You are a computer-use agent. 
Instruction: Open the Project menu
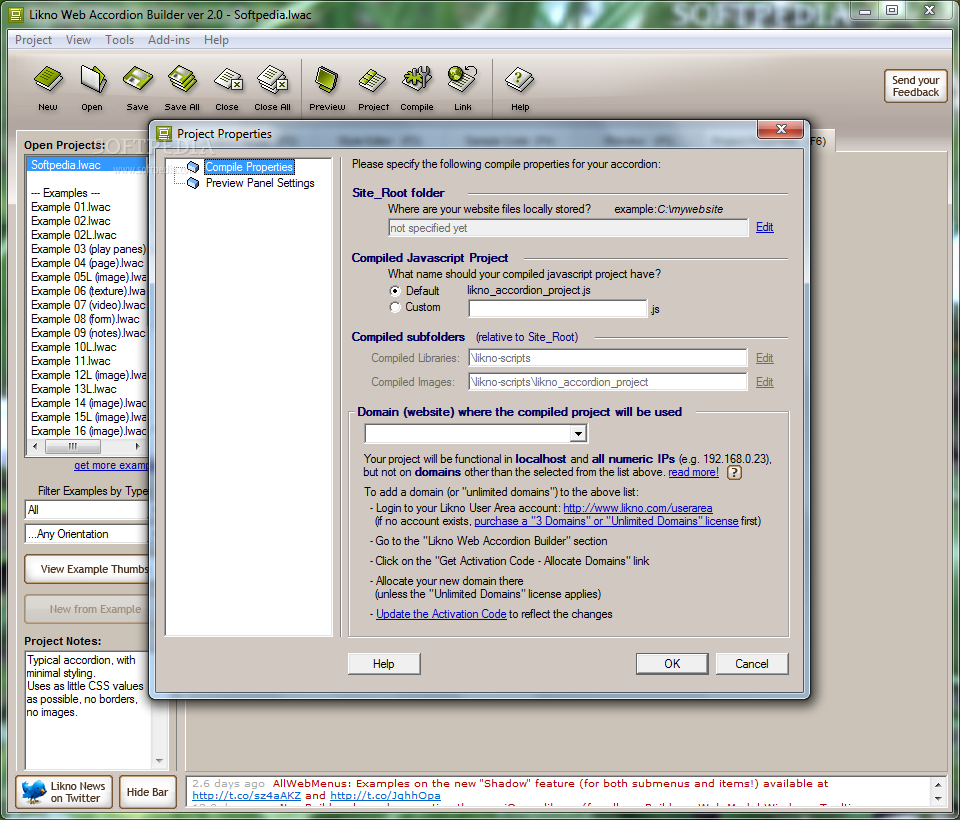pyautogui.click(x=33, y=40)
